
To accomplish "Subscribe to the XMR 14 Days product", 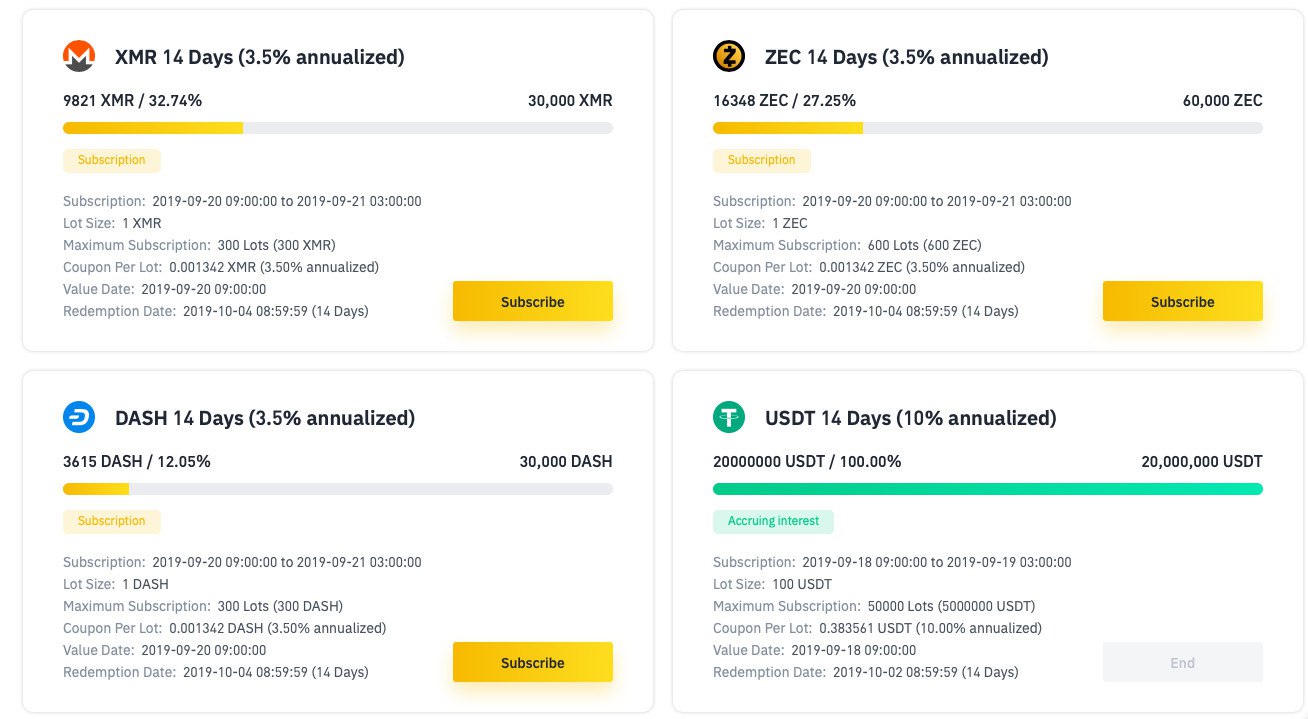I will [x=533, y=301].
